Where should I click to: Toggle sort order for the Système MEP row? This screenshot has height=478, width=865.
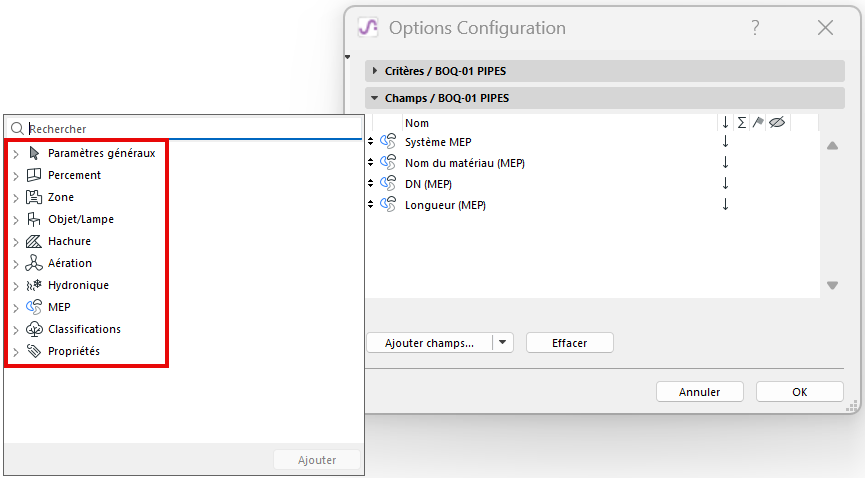[725, 142]
